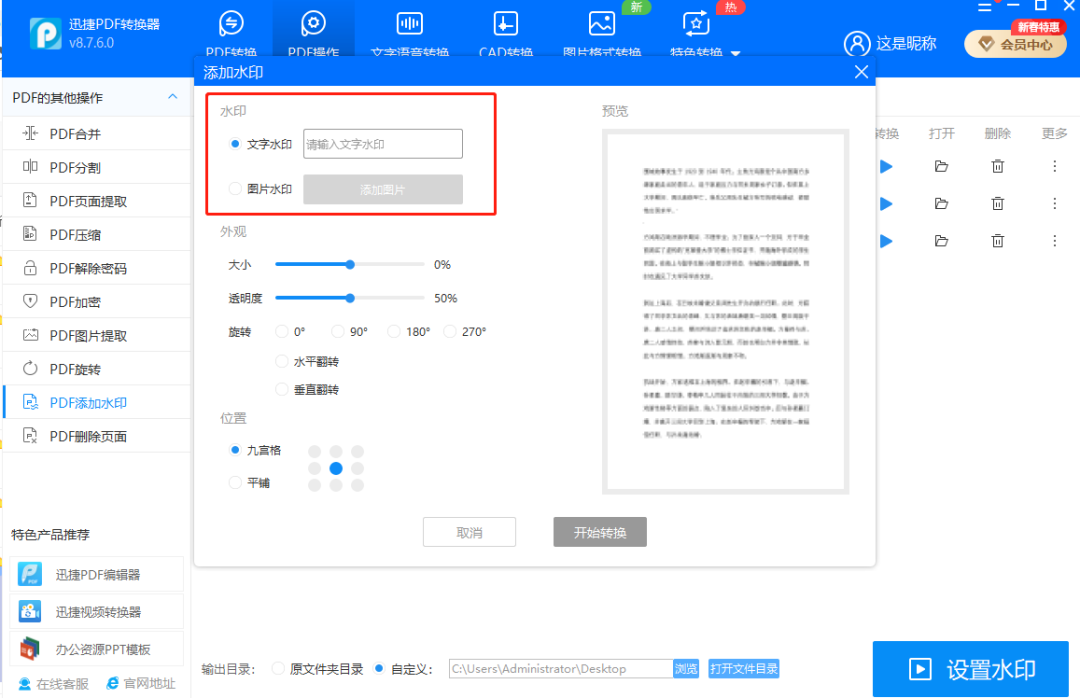This screenshot has width=1080, height=698.
Task: Click 打开文件目录 button
Action: point(744,668)
